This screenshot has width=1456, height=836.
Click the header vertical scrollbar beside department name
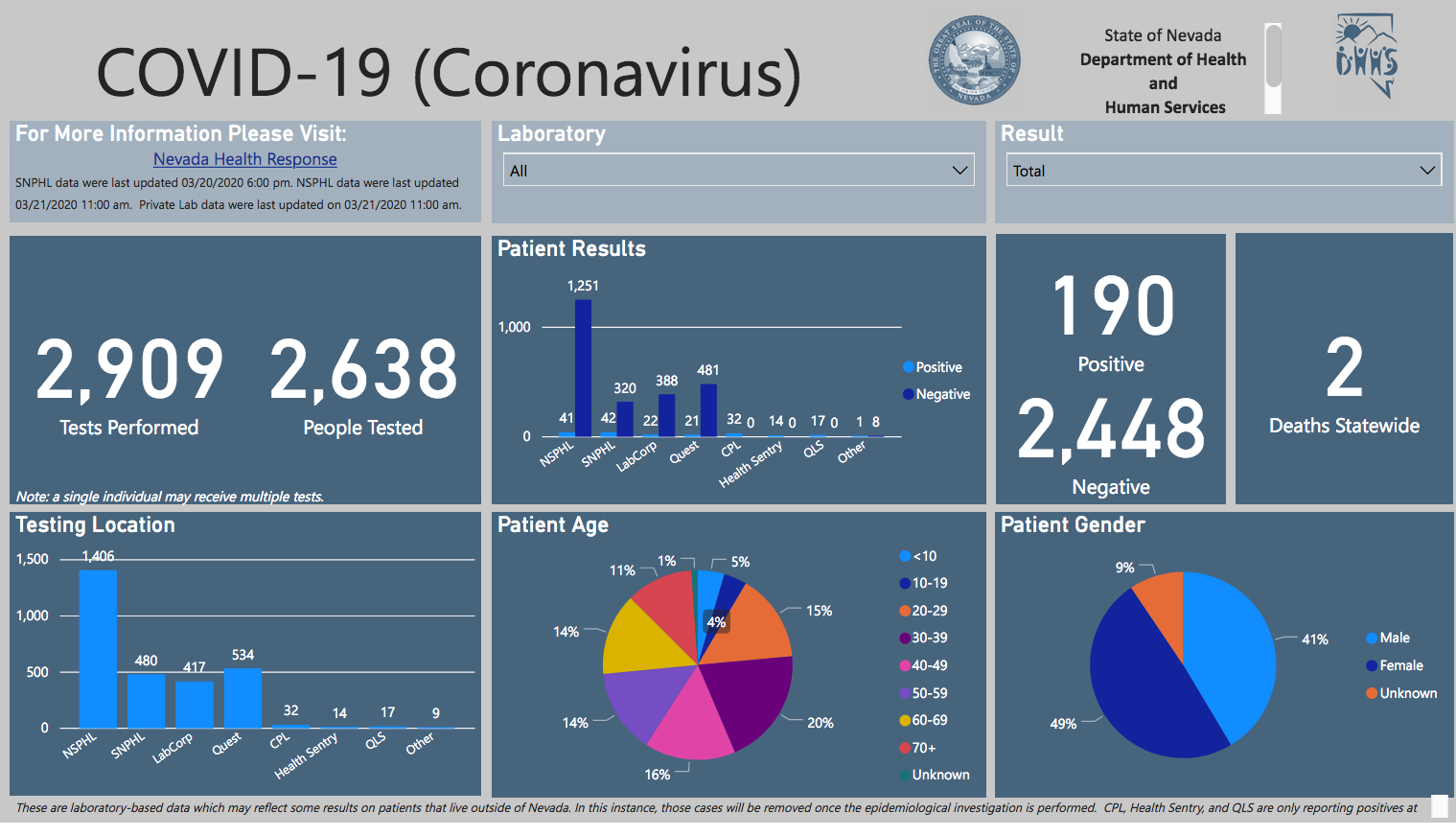[x=1273, y=69]
